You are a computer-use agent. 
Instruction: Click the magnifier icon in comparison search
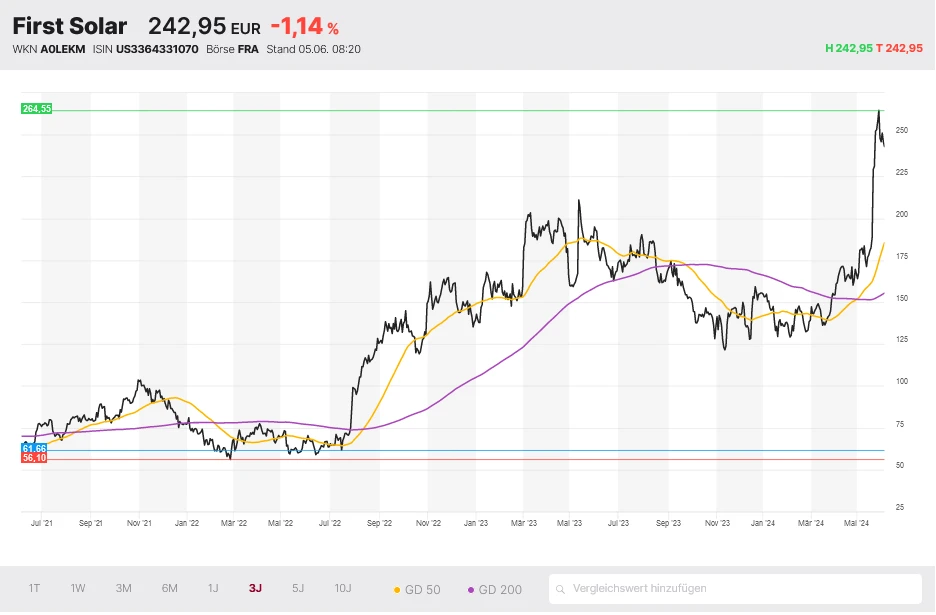(563, 589)
